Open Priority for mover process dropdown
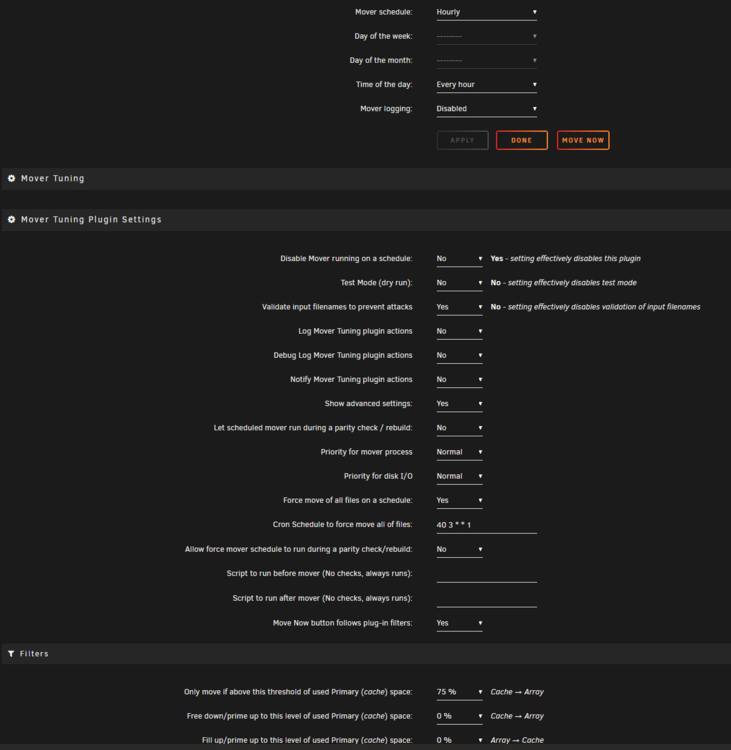731x750 pixels. (459, 452)
